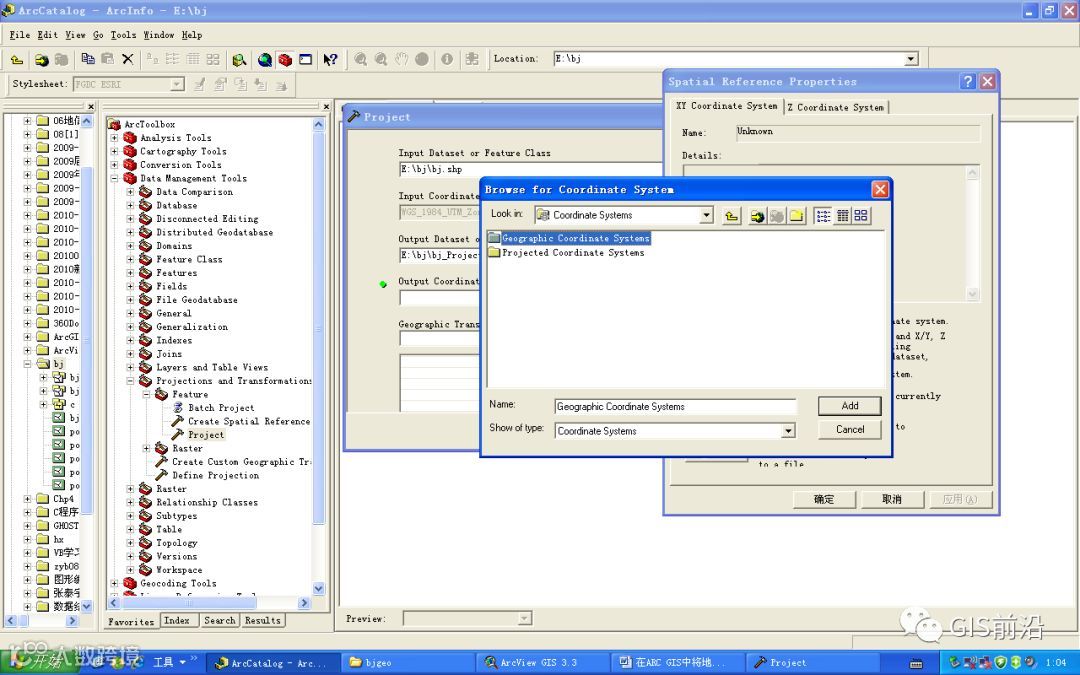Select Create Custom Geographic Transformation tool
Screen dimensions: 1080x675
(241, 461)
